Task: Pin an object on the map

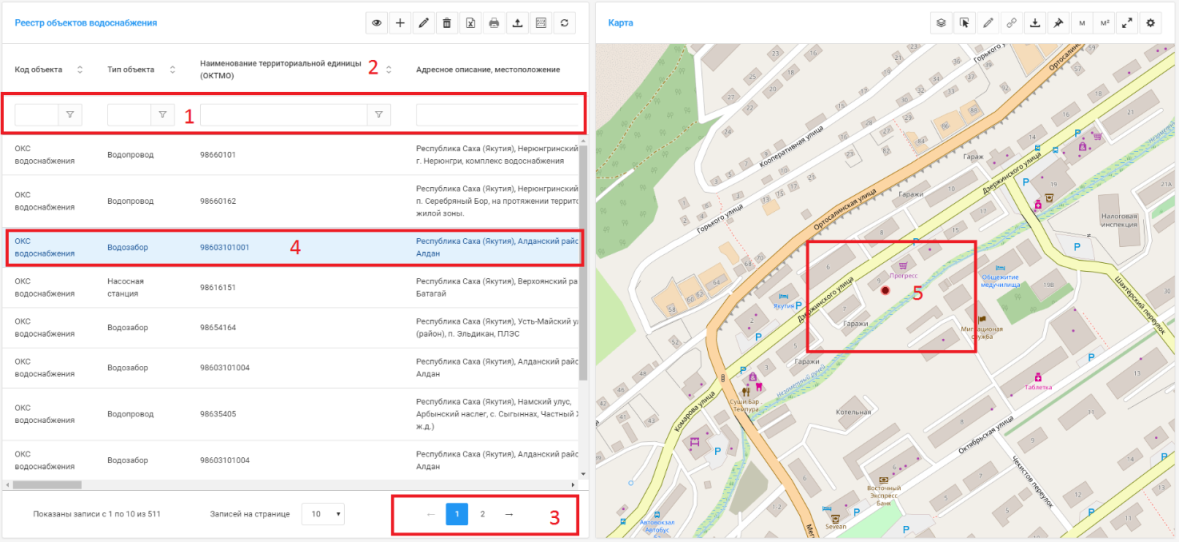Action: 1057,23
